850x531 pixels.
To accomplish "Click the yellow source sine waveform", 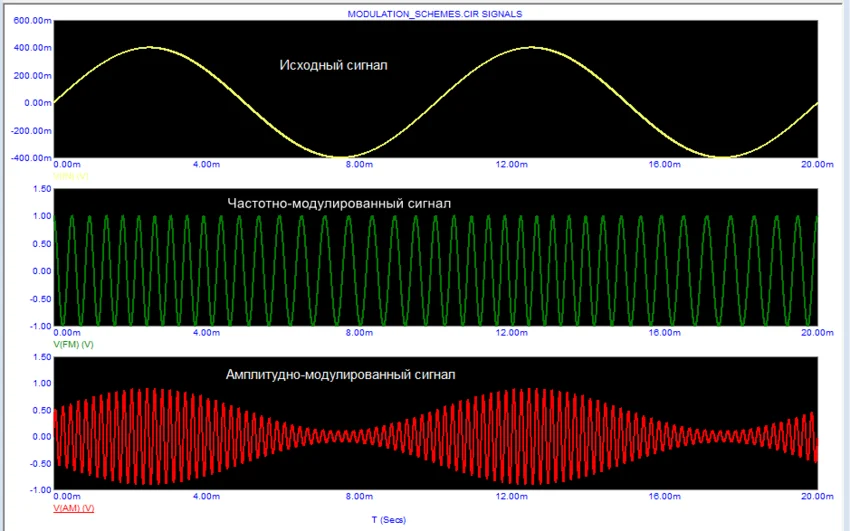I will 148,47.
